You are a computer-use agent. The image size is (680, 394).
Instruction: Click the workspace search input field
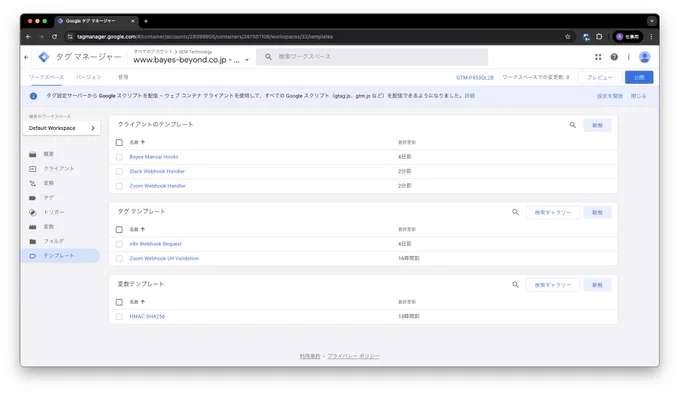[x=372, y=57]
